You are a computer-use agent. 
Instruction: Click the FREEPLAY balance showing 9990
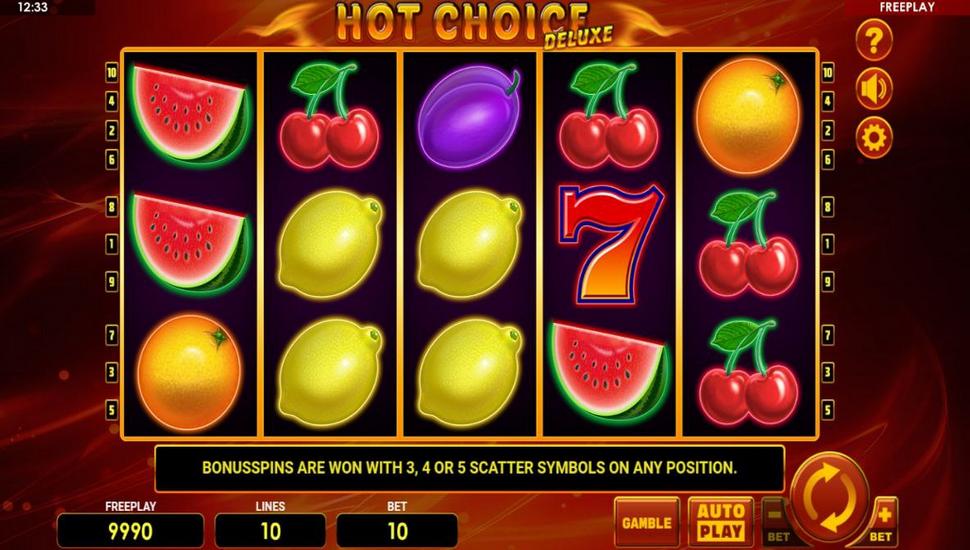tap(130, 531)
